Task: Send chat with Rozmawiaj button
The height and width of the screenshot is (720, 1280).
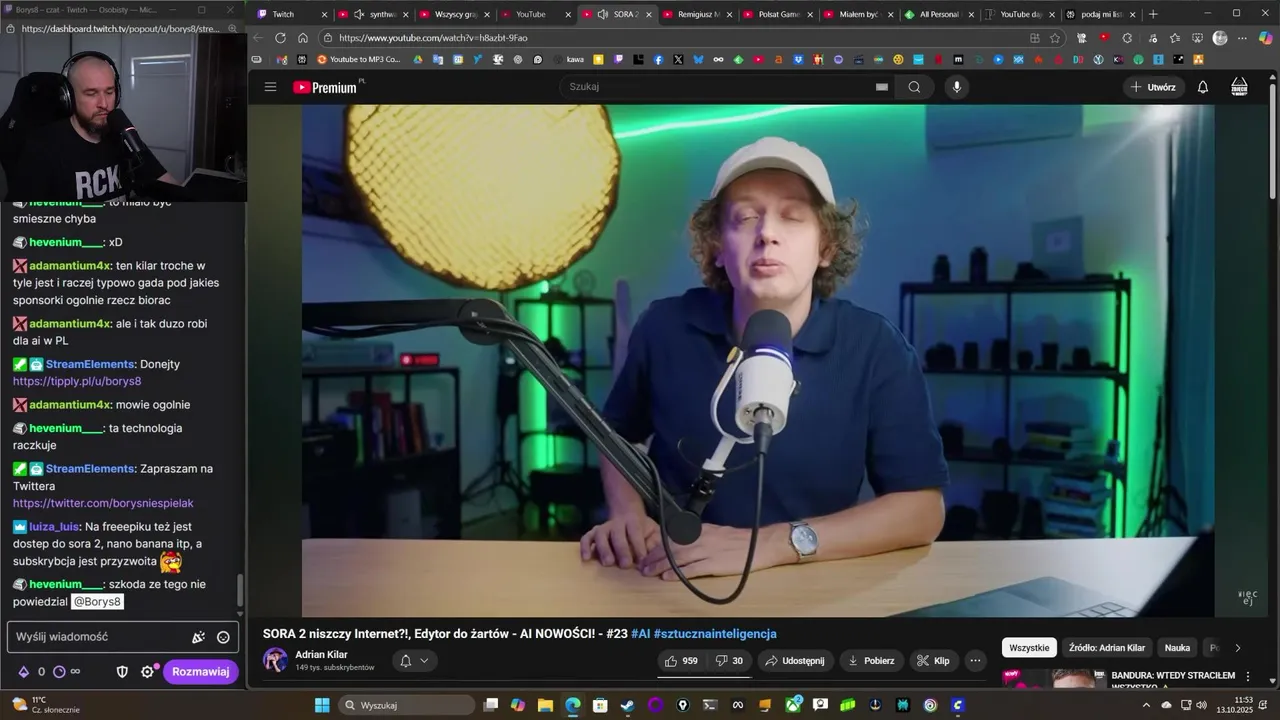Action: click(x=201, y=672)
